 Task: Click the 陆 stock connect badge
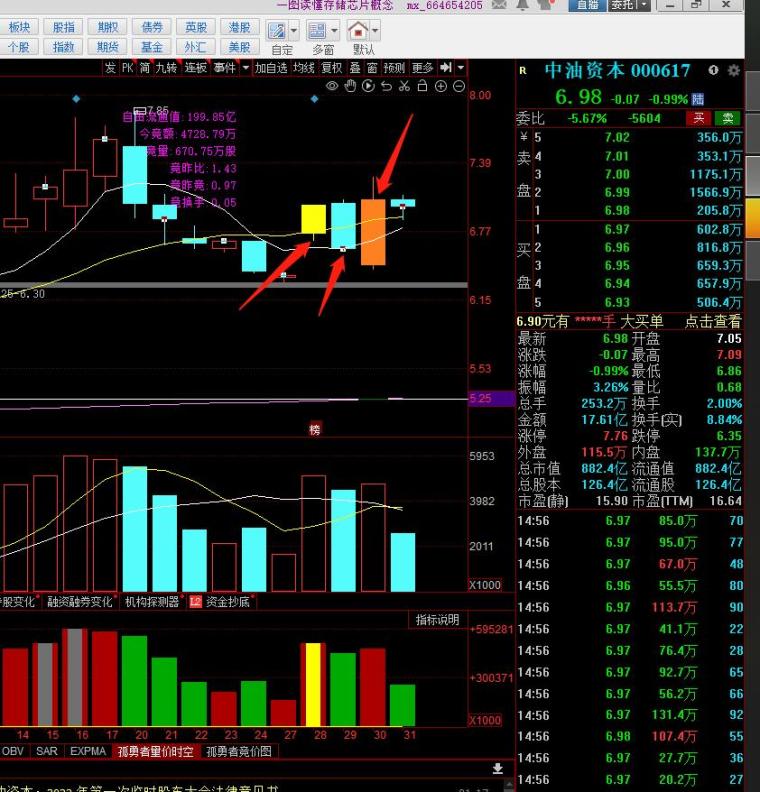pyautogui.click(x=698, y=99)
